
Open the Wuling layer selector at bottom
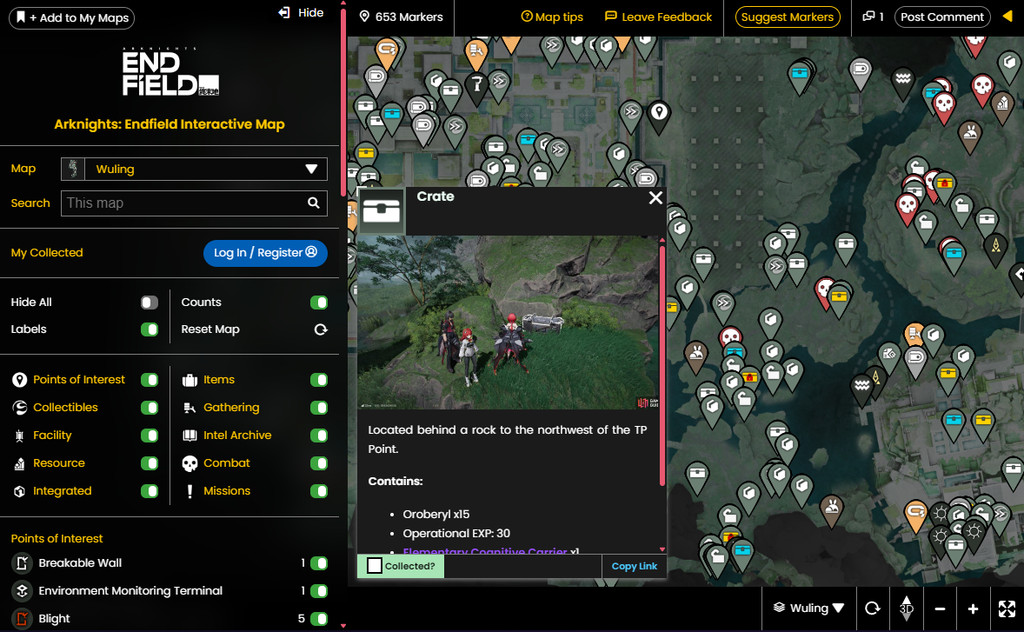pos(808,608)
